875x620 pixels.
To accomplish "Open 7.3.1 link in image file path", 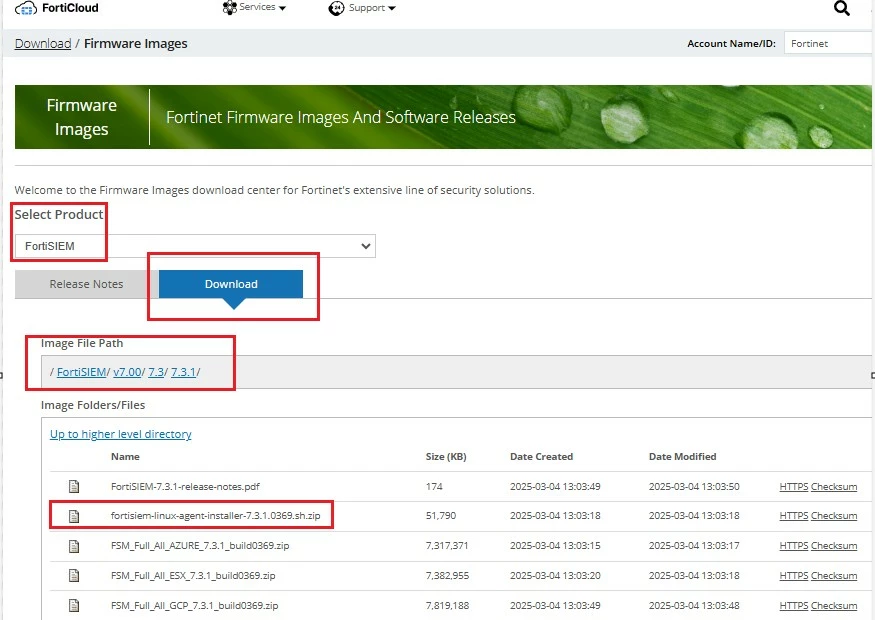I will tap(183, 372).
